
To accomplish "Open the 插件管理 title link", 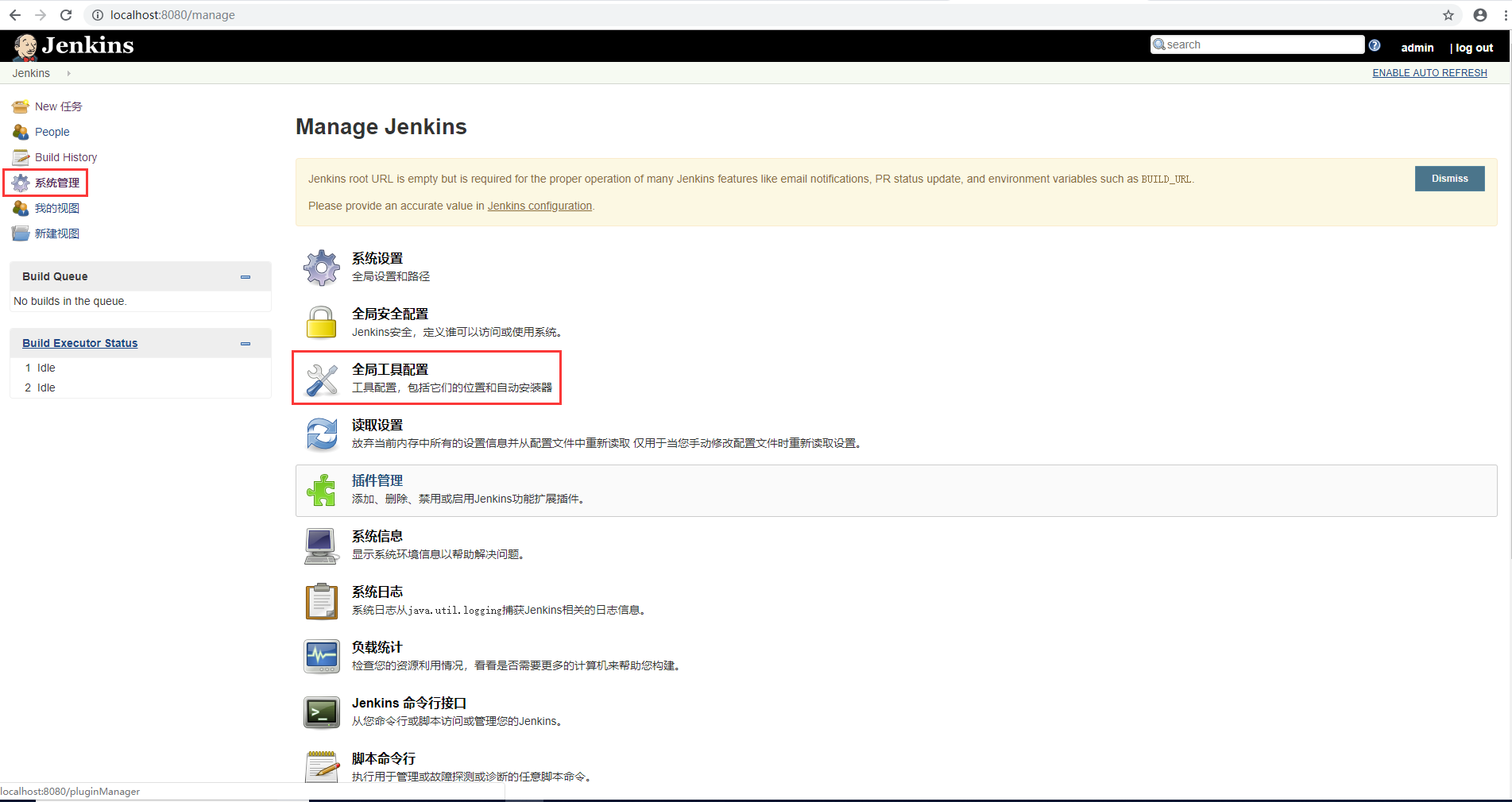I will 377,481.
